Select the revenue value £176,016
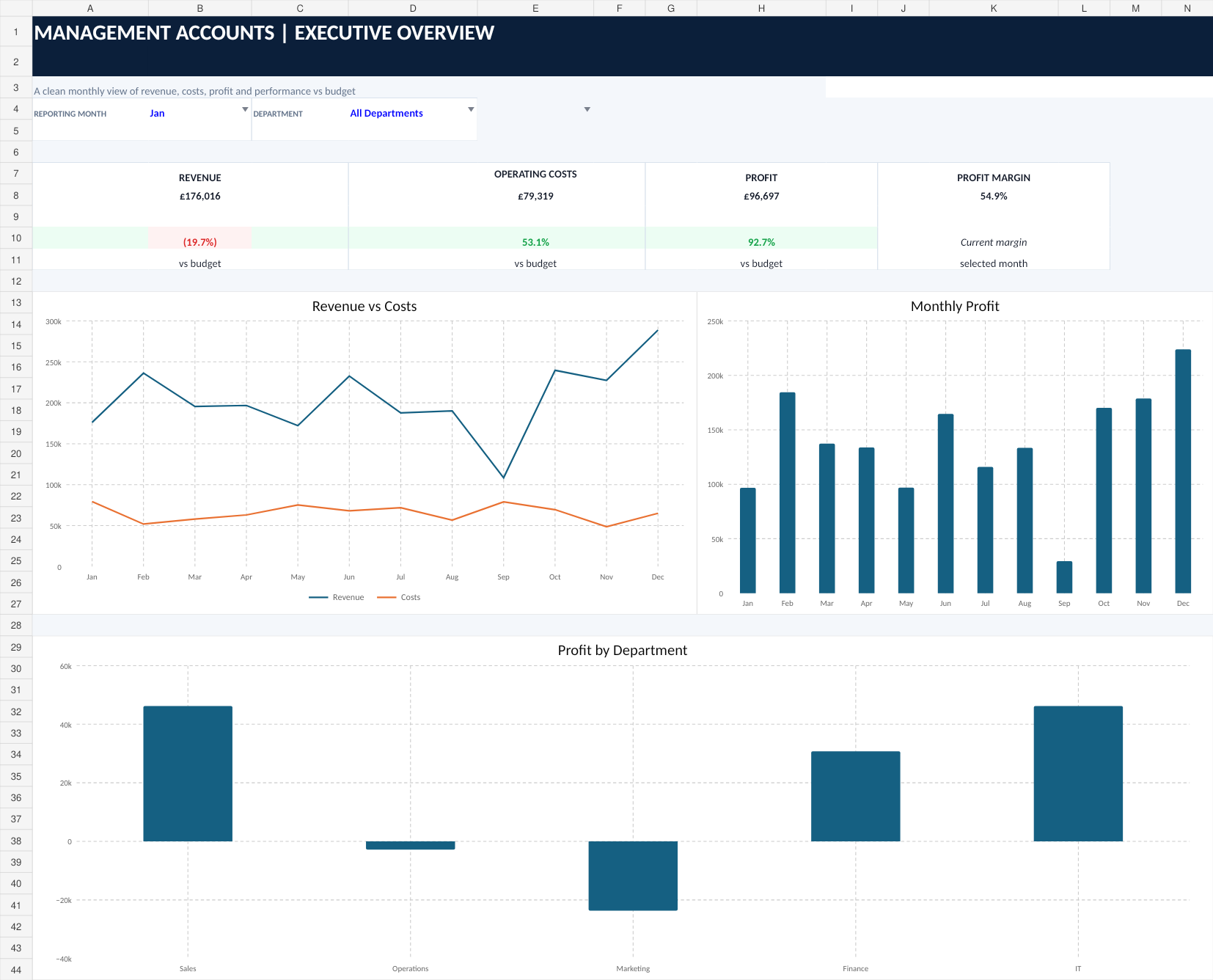Screen dimensions: 1213x980 coord(200,197)
